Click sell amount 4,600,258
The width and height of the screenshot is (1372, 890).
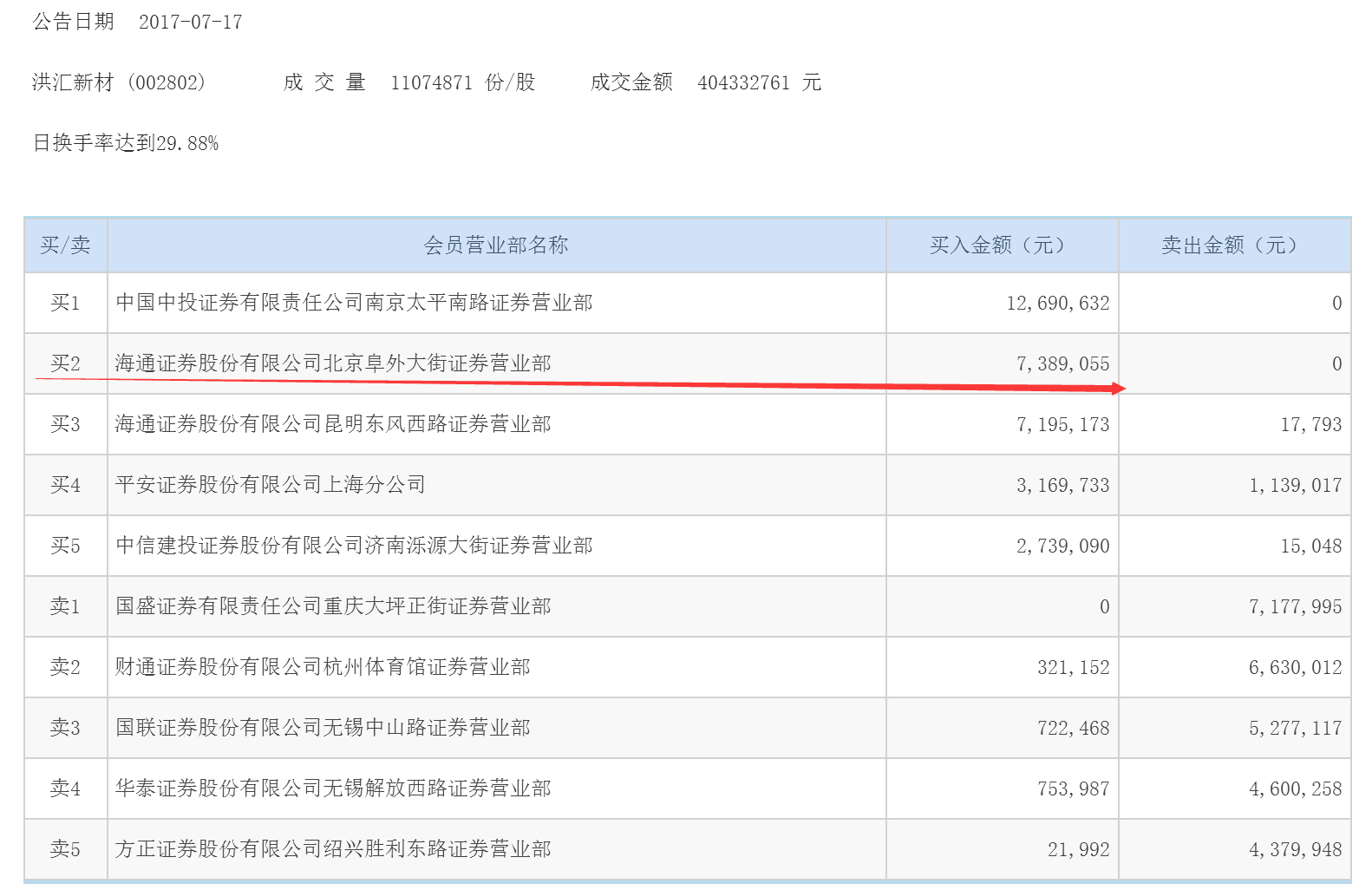(x=1296, y=789)
